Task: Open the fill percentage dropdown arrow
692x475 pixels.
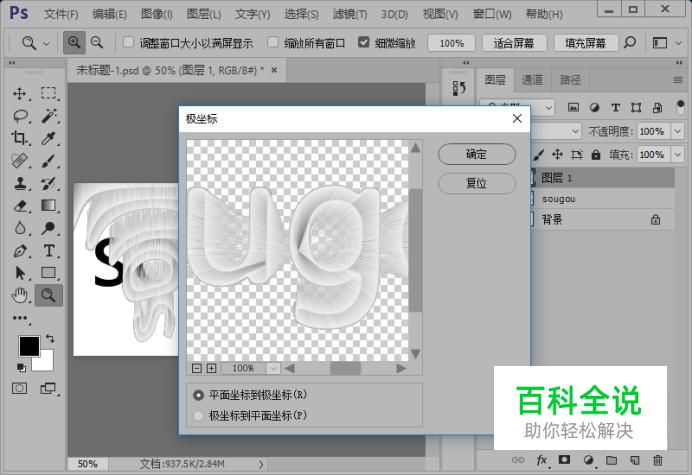Action: point(677,155)
